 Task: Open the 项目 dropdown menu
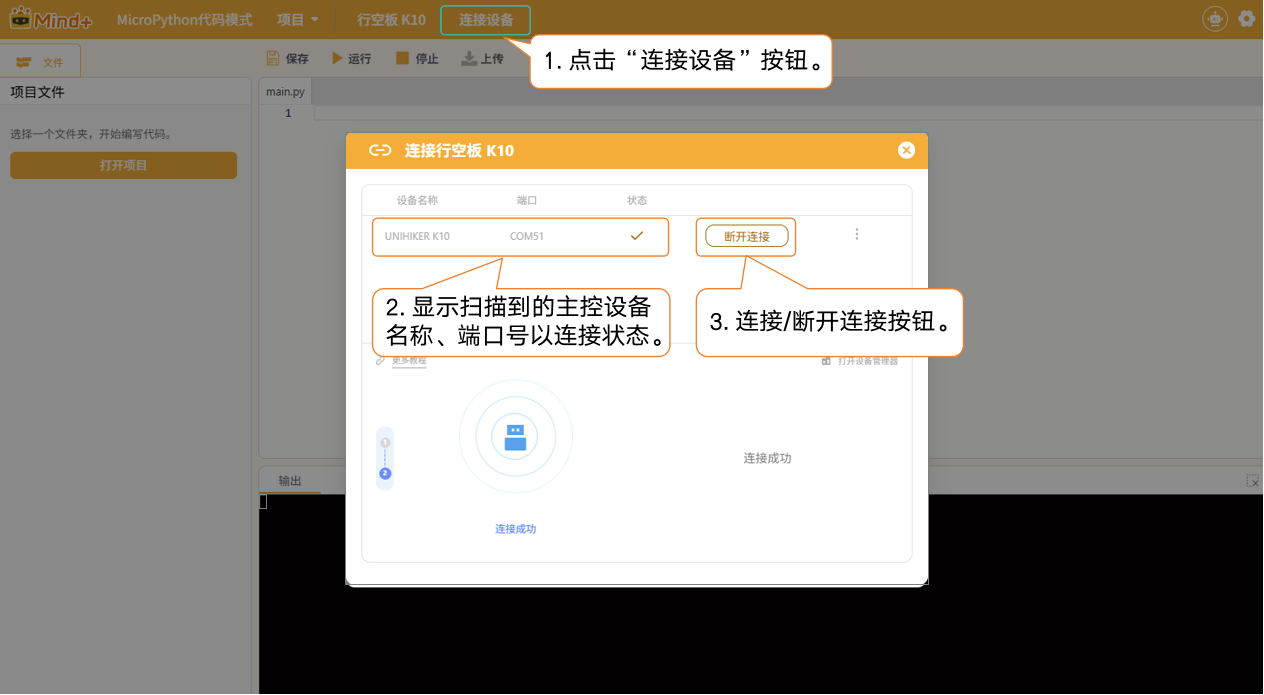(298, 20)
